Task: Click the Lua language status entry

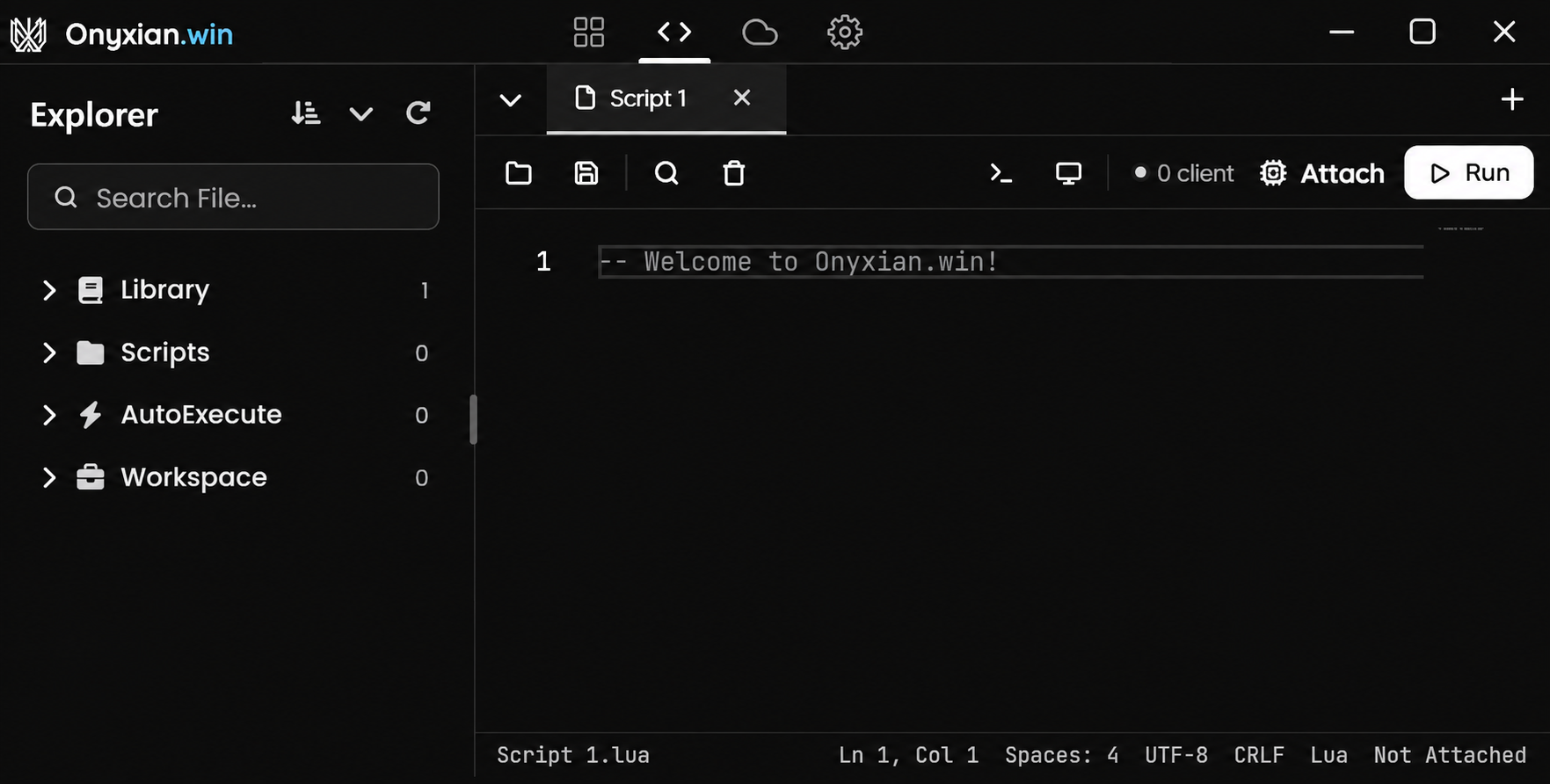Action: tap(1328, 755)
